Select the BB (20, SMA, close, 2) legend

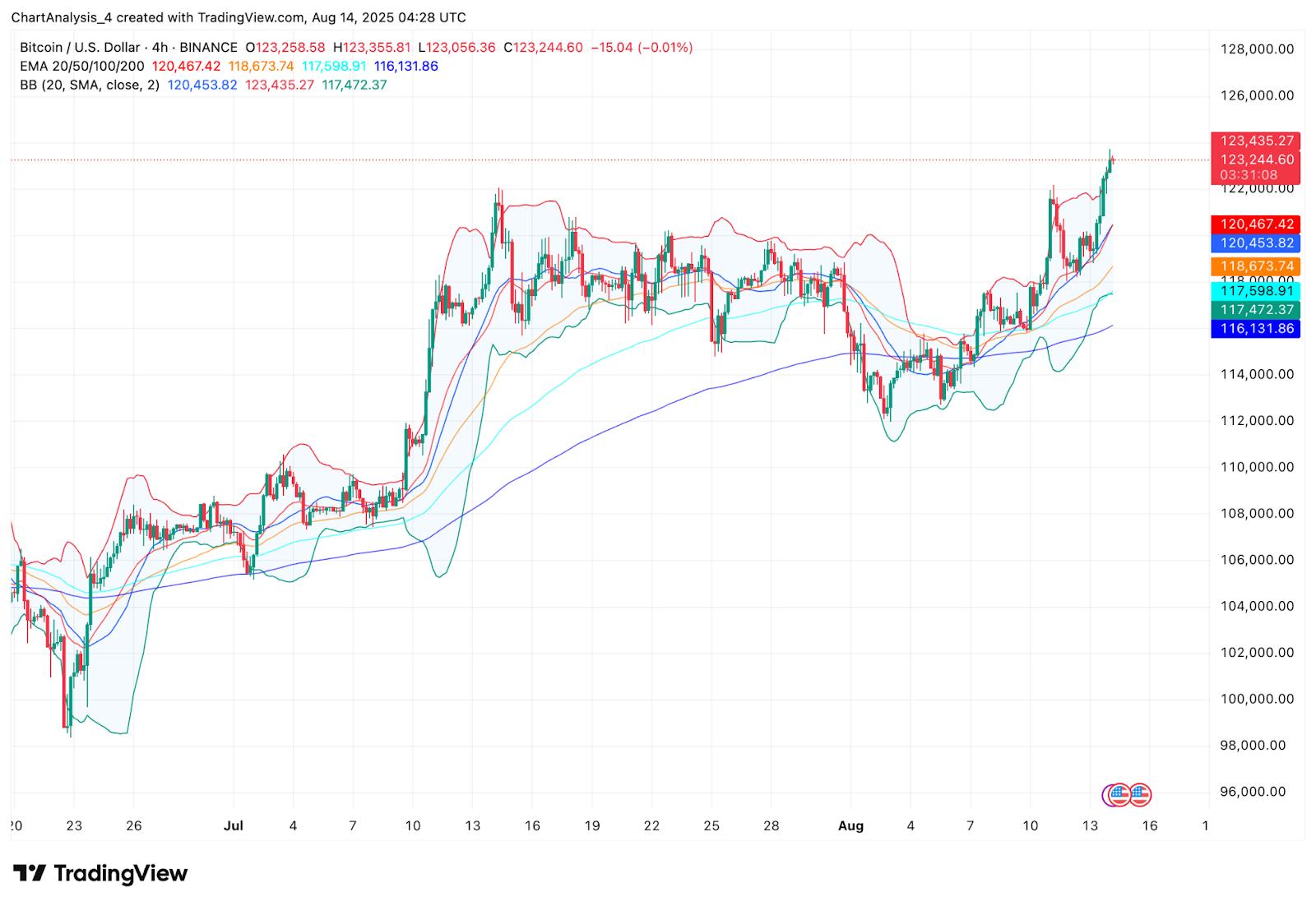pyautogui.click(x=90, y=85)
